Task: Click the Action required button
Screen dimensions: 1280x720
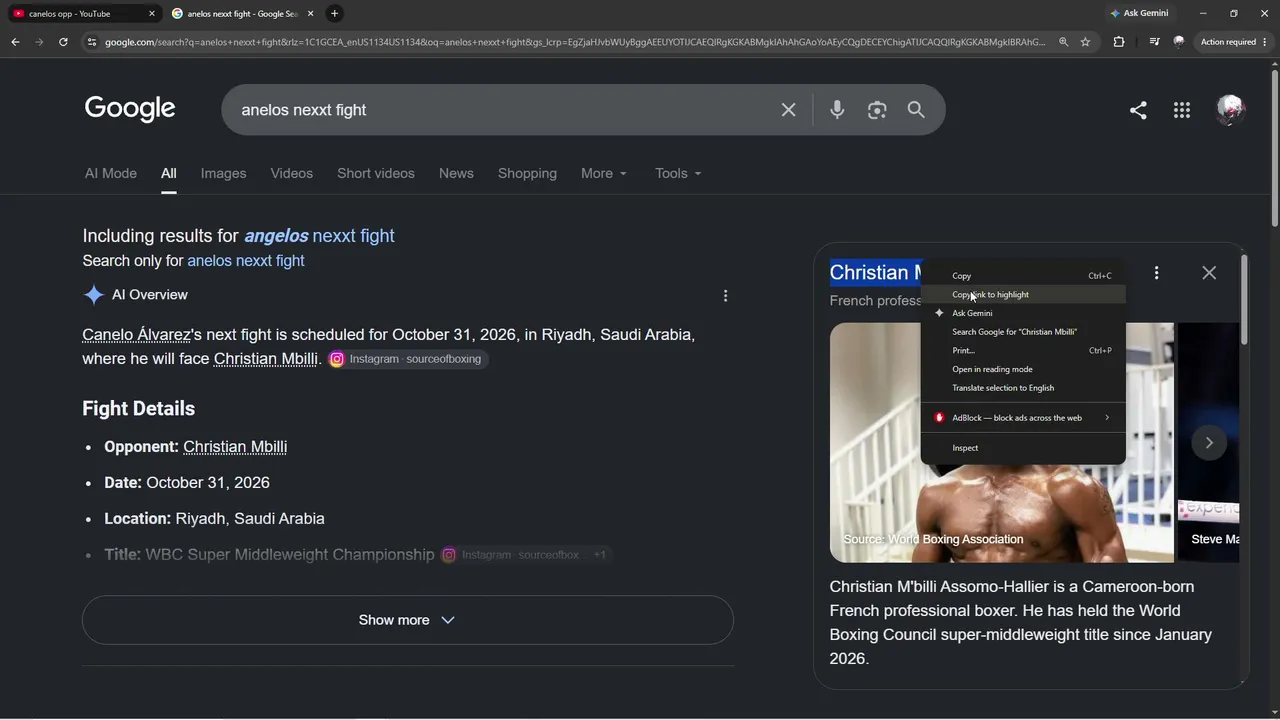Action: [x=1234, y=42]
